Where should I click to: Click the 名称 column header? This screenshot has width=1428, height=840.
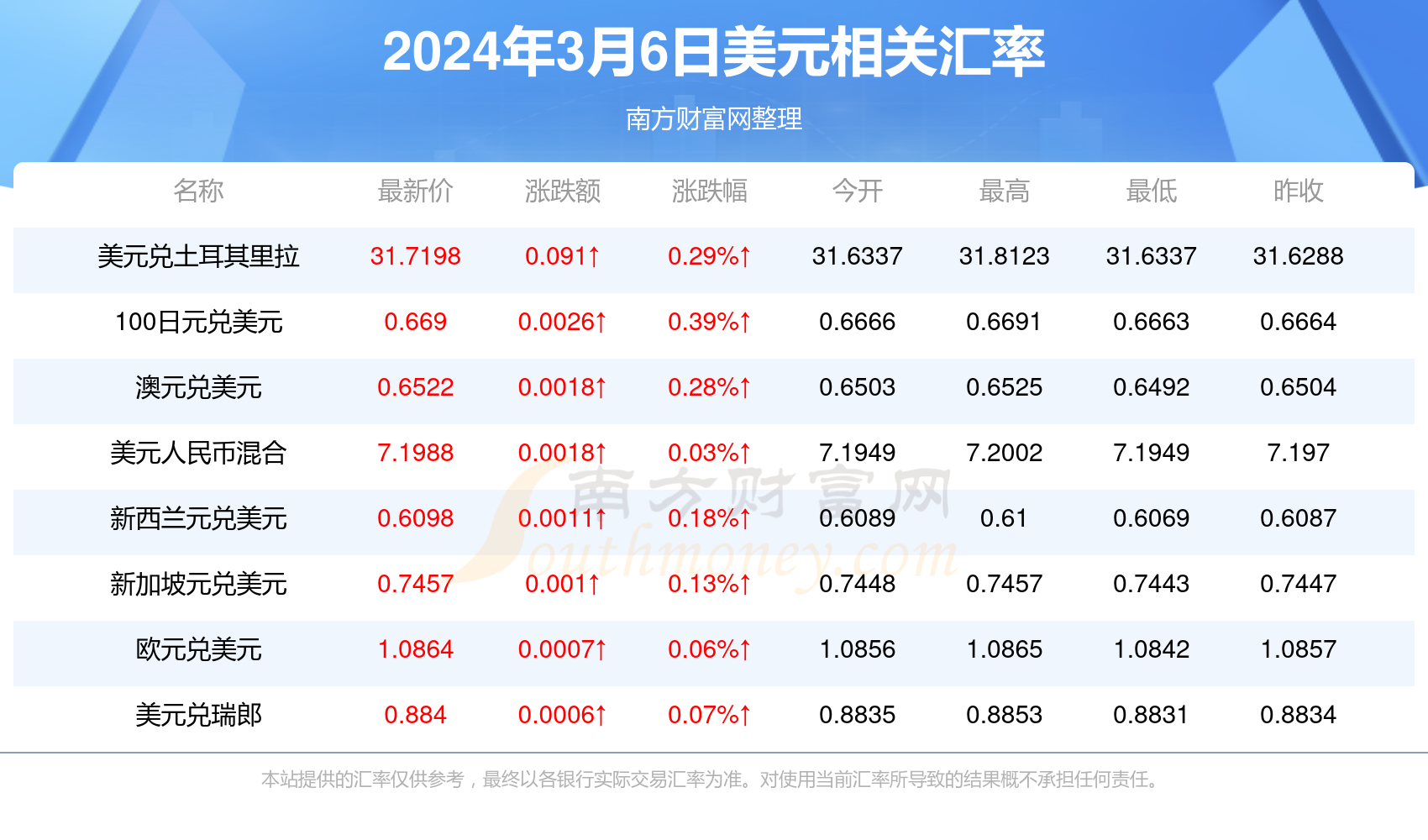click(x=198, y=191)
